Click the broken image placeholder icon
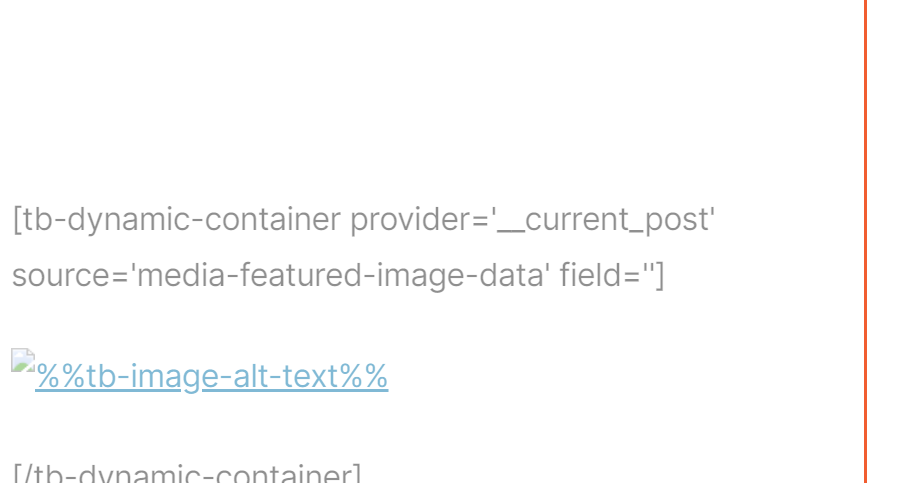Screen dimensions: 902x483 click(23, 361)
